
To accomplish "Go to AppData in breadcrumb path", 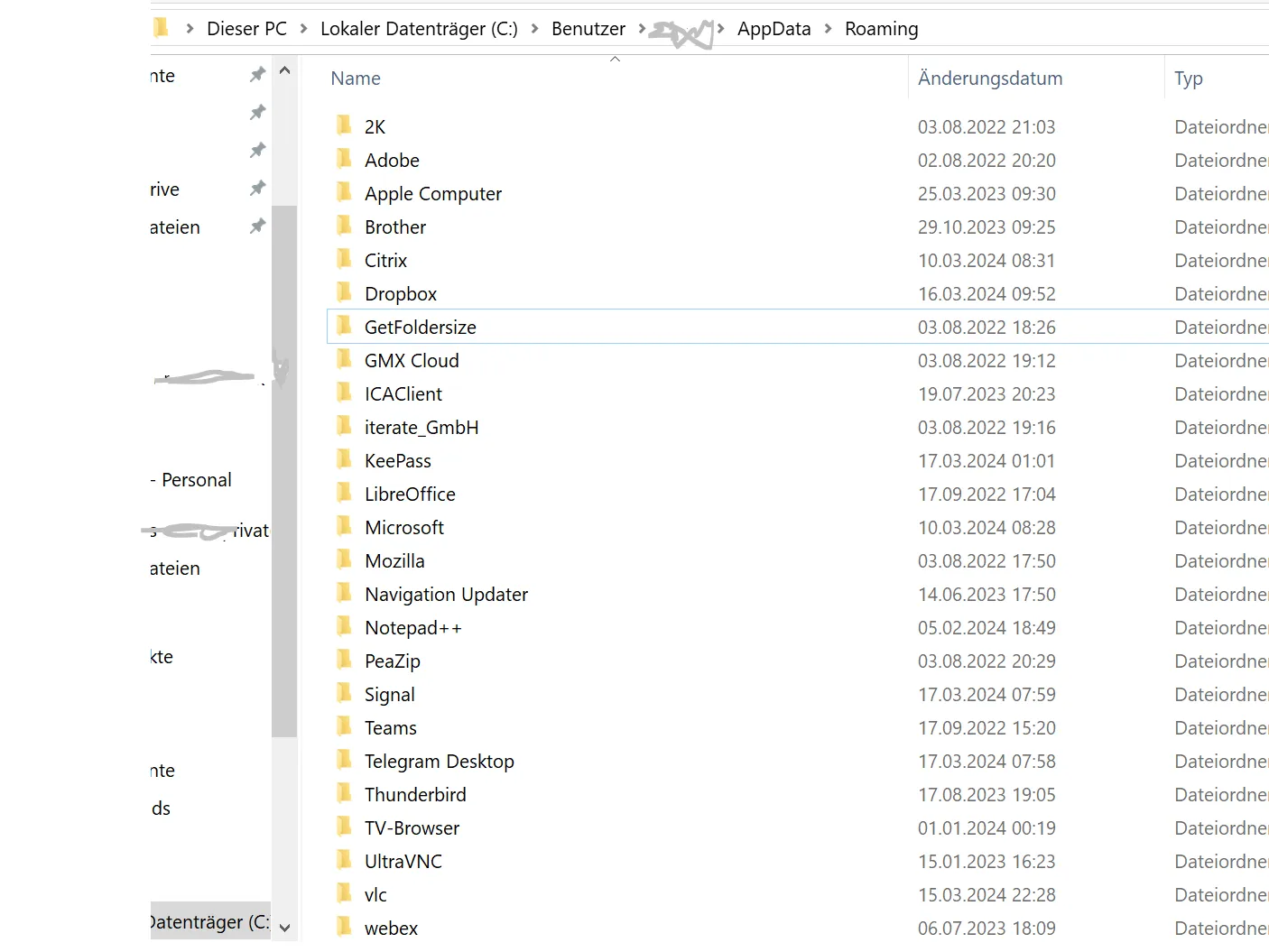I will pos(774,29).
